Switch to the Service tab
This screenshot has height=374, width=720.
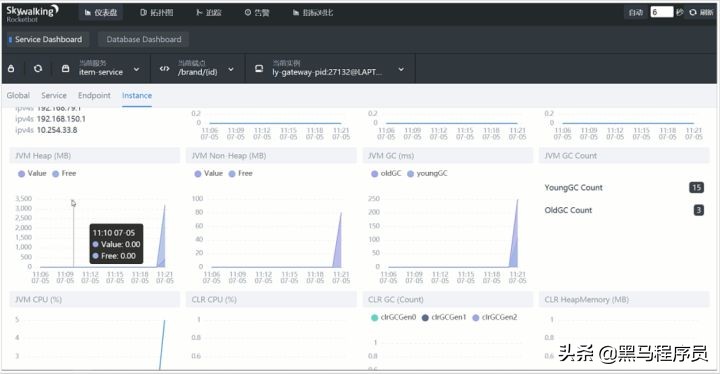pos(54,96)
